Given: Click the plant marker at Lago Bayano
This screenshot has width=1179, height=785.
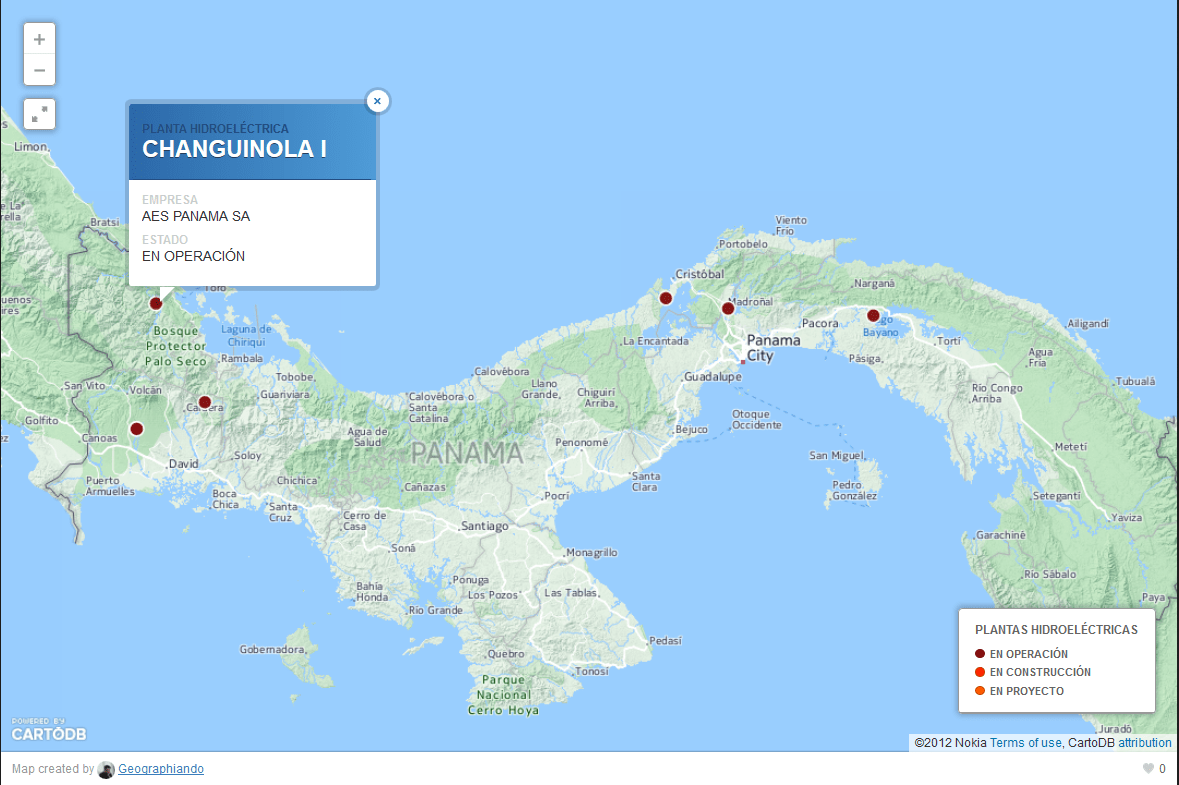Looking at the screenshot, I should pos(873,316).
